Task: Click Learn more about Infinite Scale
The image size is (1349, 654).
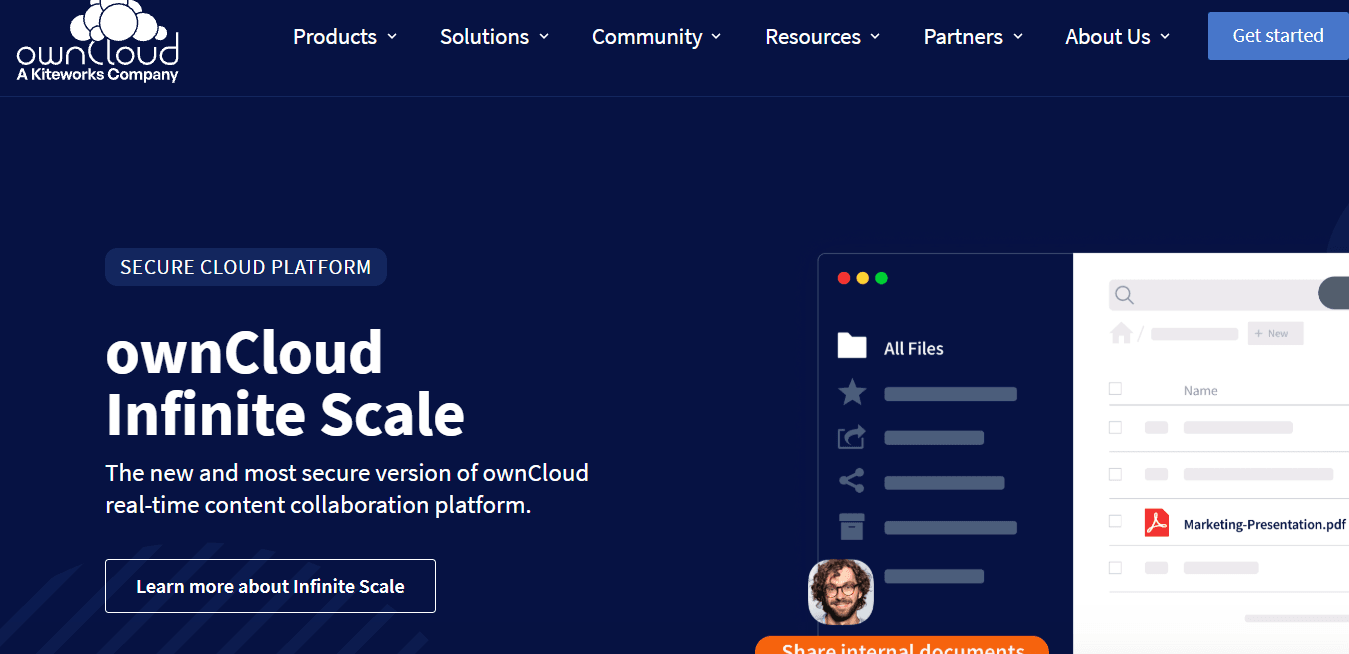Action: click(x=270, y=586)
